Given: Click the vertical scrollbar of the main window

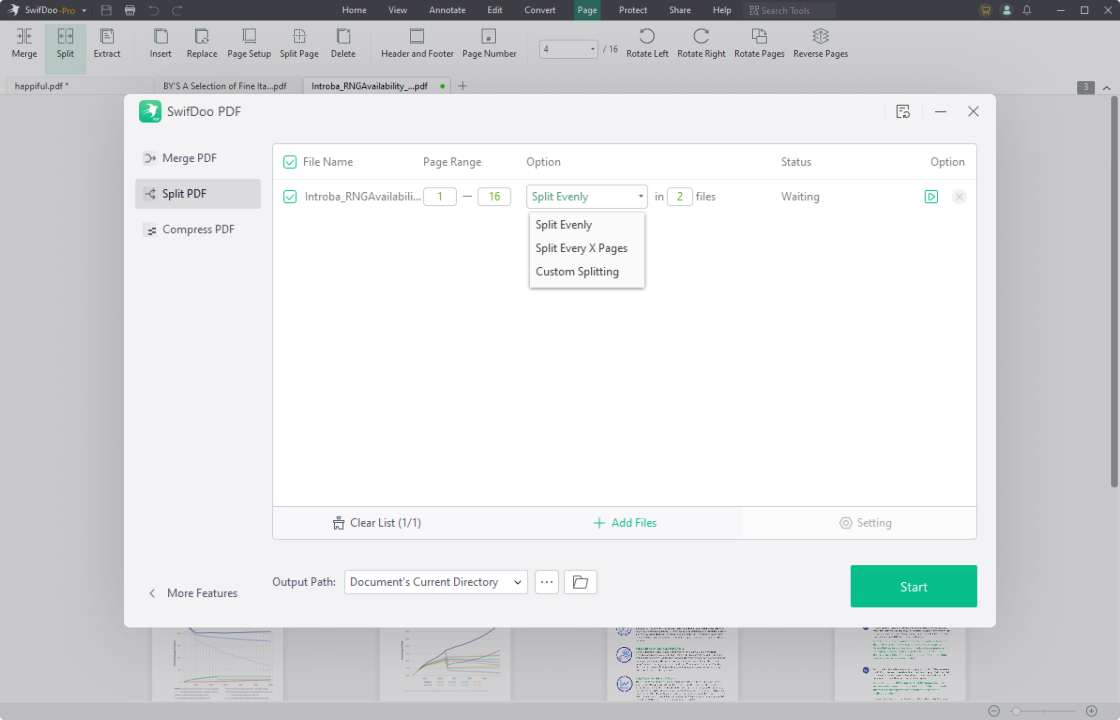Looking at the screenshot, I should (x=1114, y=293).
